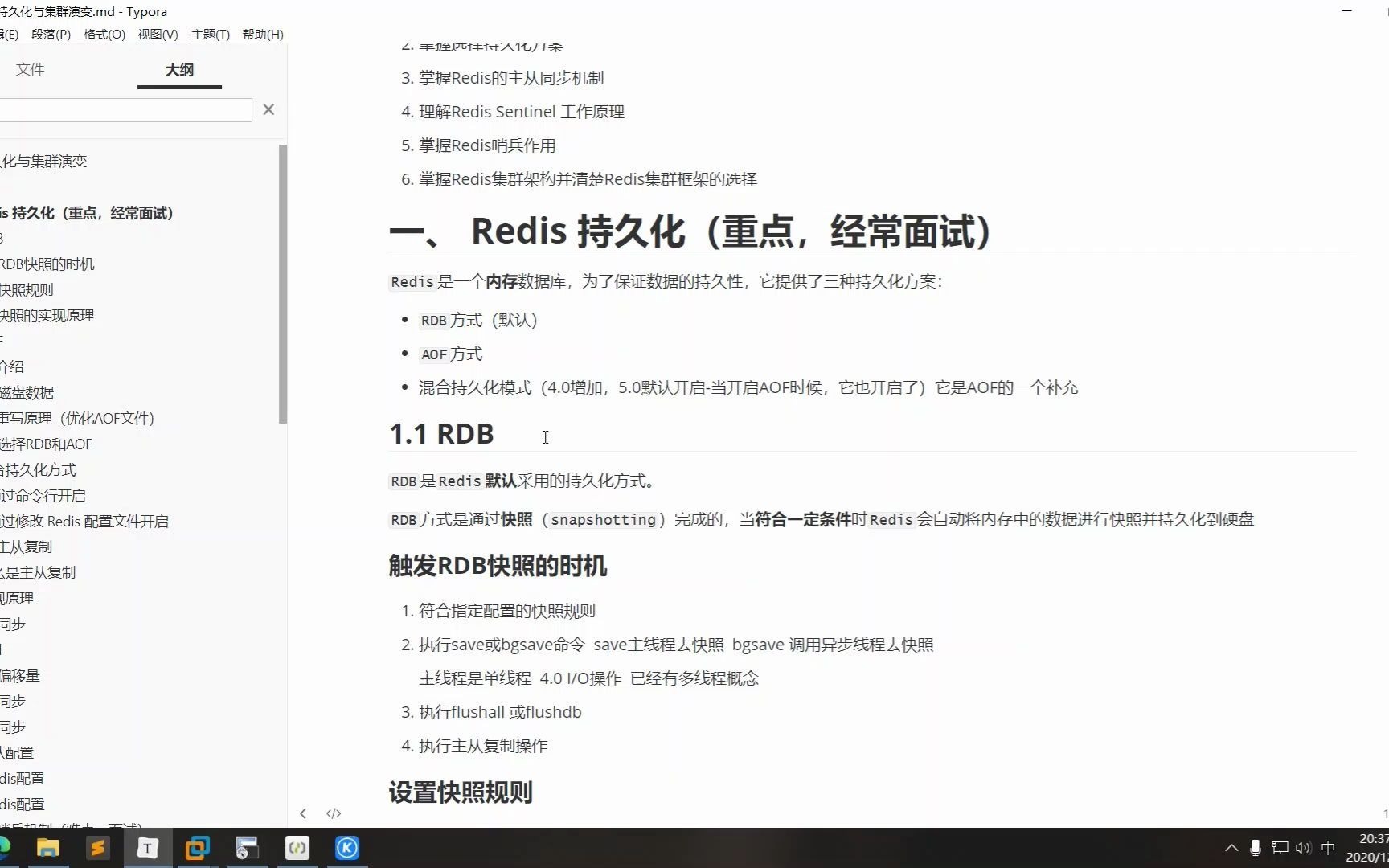Screen dimensions: 1389x868
Task: Click list item 执行flushall 或flushdb
Action: pyautogui.click(x=500, y=712)
